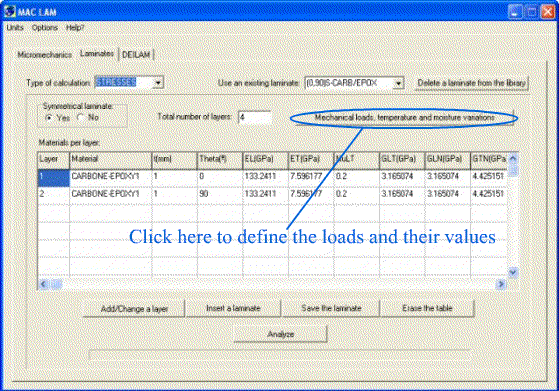Switch to the DEILAM tab

[x=136, y=55]
